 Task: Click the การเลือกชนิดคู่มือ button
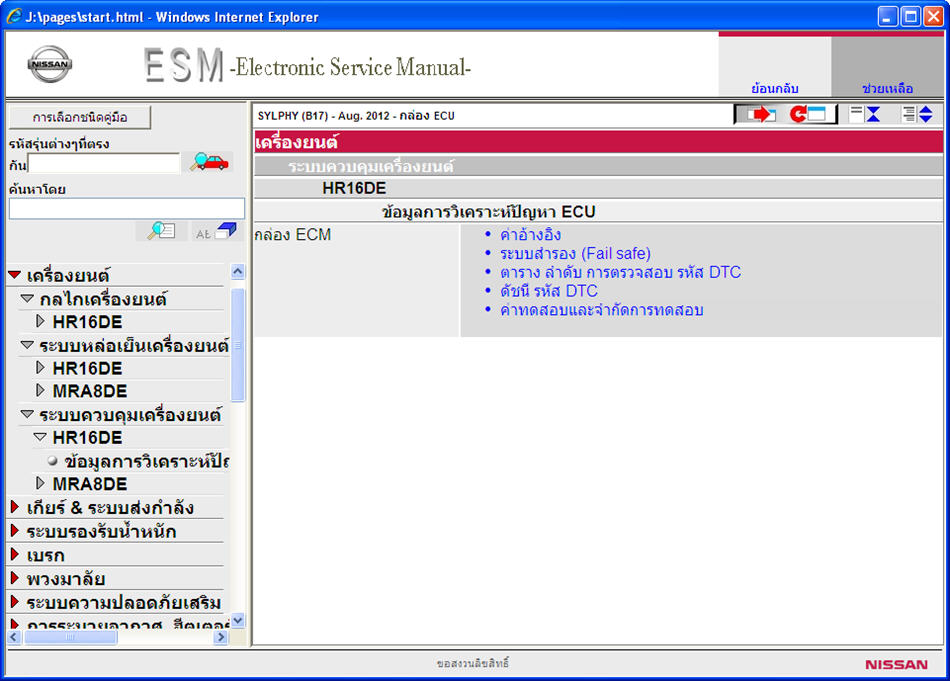(79, 117)
